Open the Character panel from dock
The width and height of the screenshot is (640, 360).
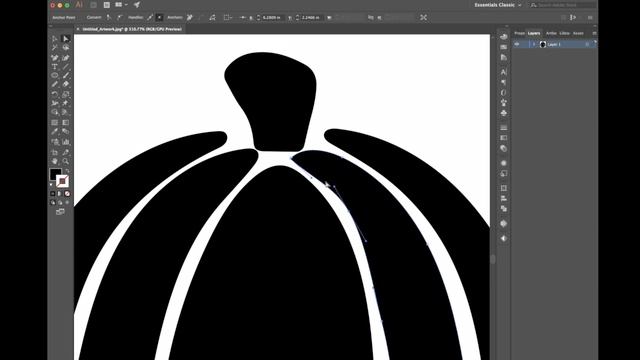(504, 72)
